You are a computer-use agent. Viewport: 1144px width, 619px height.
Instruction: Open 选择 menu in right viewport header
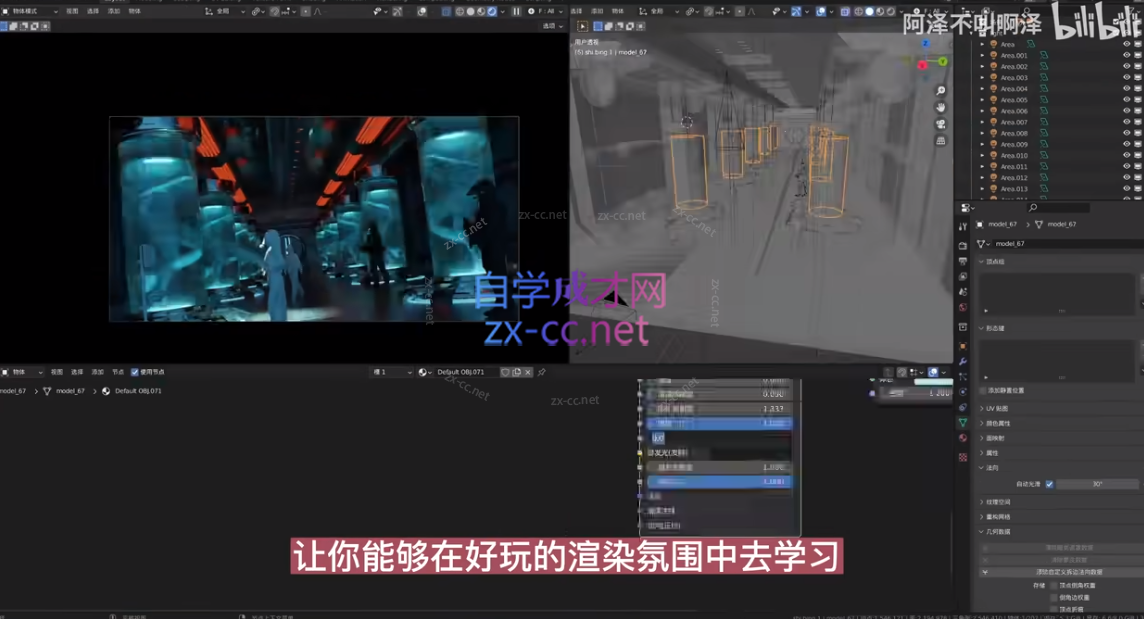coord(576,12)
